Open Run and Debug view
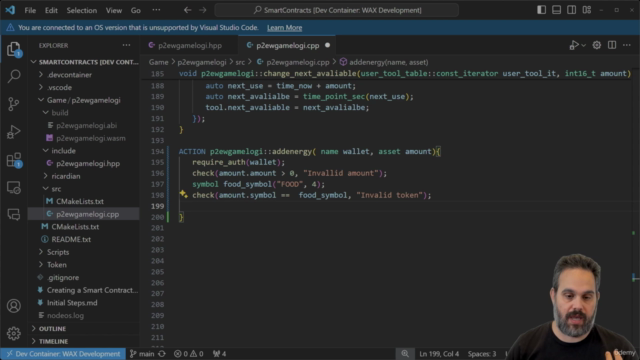This screenshot has width=640, height=360. point(13,132)
